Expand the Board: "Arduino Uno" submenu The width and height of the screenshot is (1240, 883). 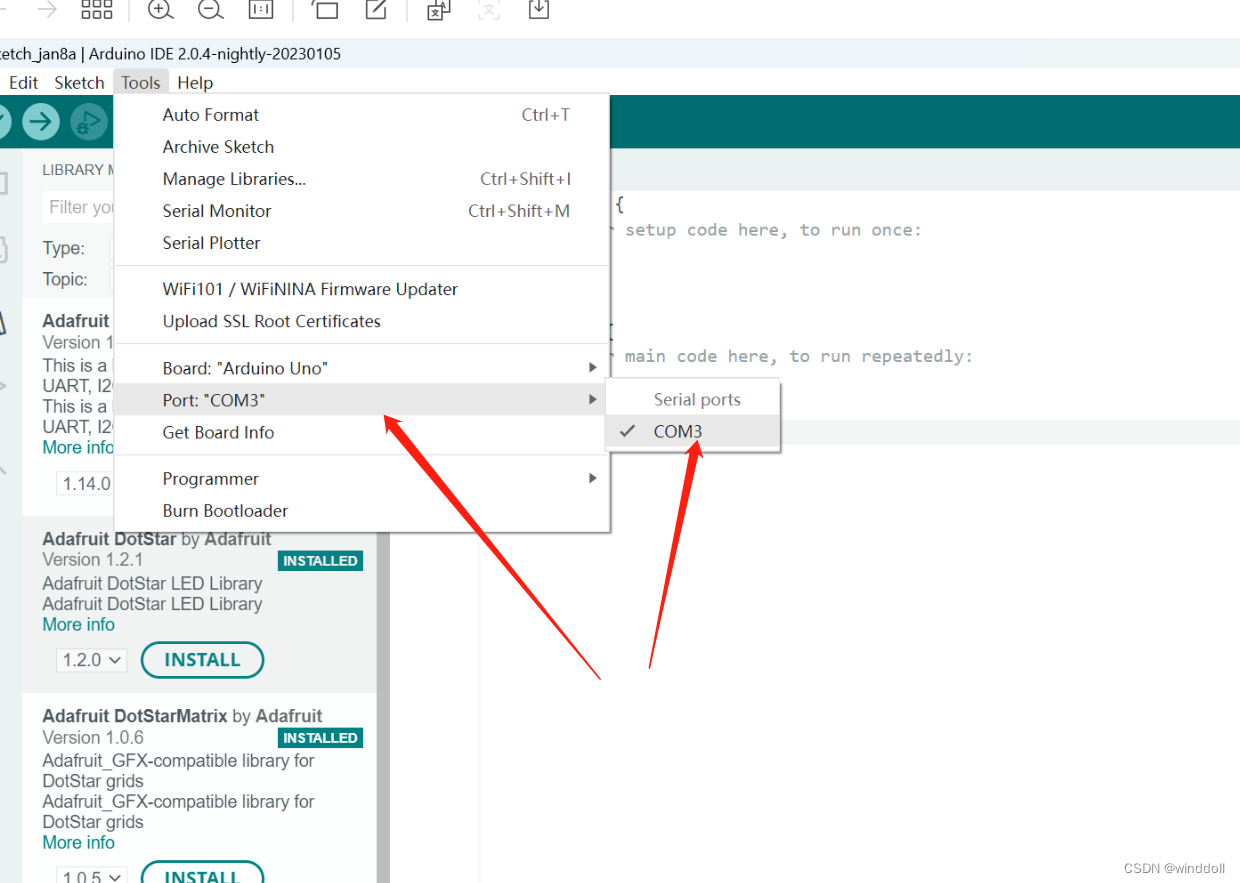[362, 368]
